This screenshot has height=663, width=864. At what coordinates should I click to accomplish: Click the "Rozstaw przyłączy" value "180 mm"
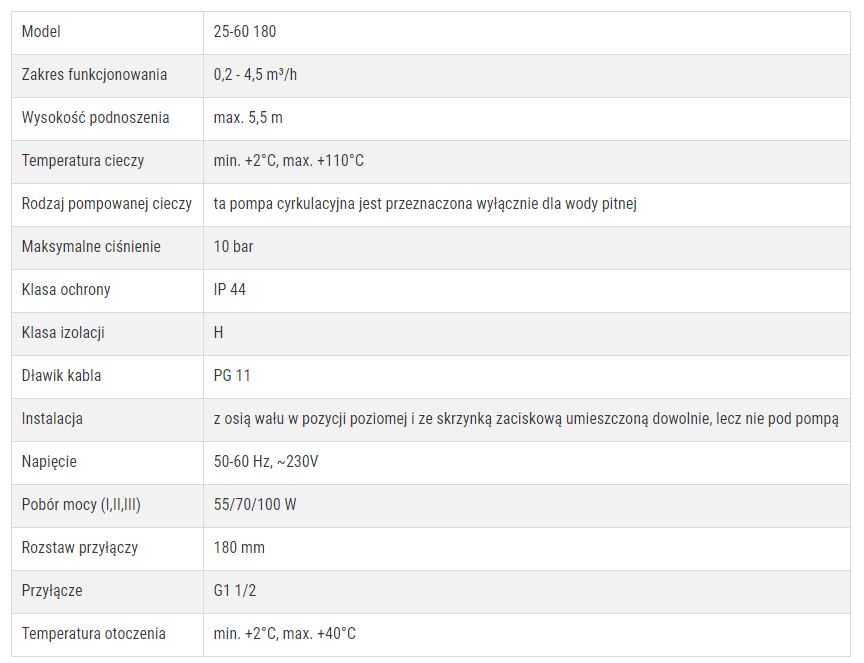point(239,548)
